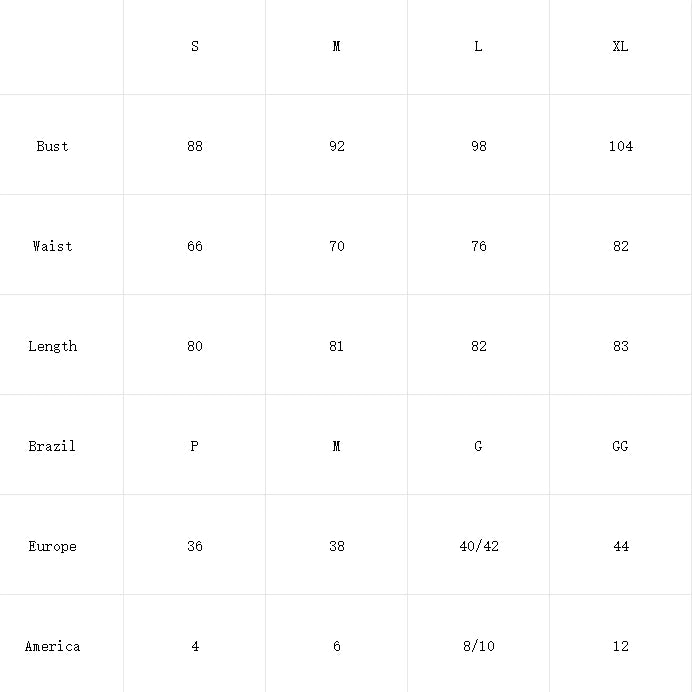Image resolution: width=692 pixels, height=692 pixels.
Task: Select America size 8/10 cell
Action: coord(478,646)
